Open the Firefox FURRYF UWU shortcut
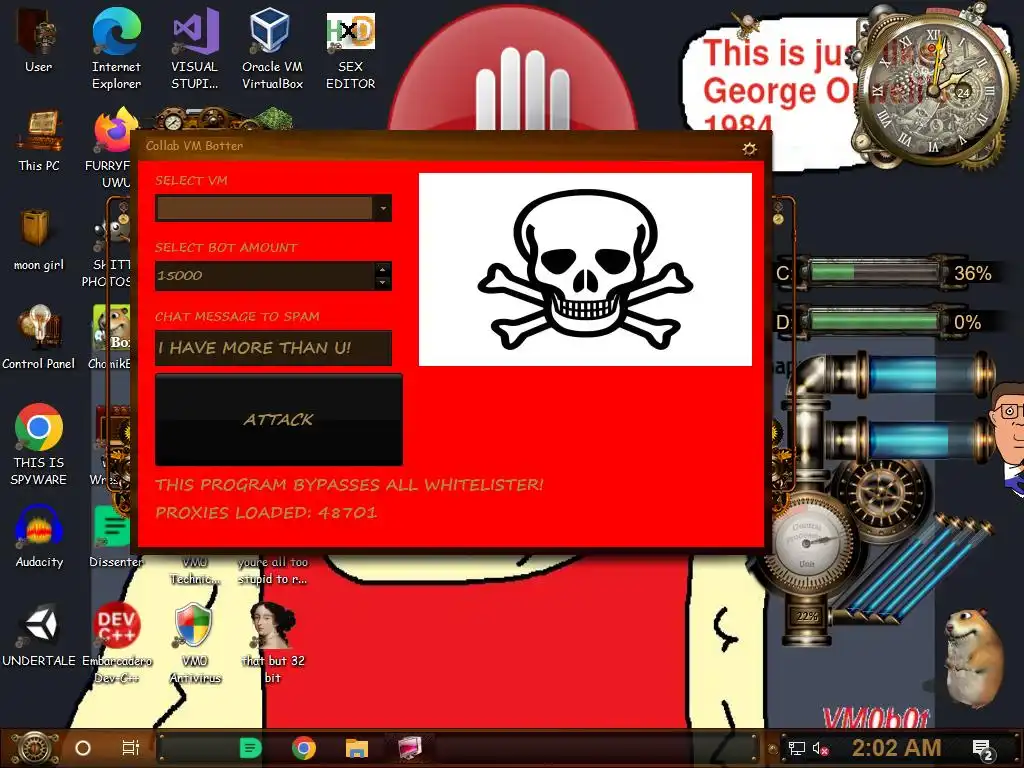This screenshot has height=768, width=1024. pyautogui.click(x=111, y=147)
